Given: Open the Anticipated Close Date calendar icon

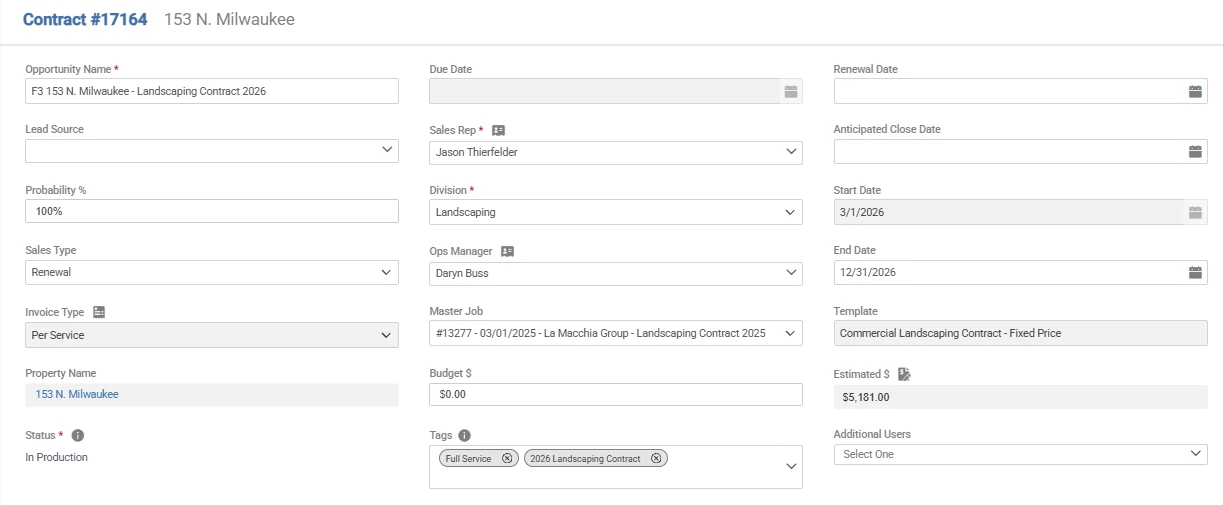Looking at the screenshot, I should [x=1194, y=152].
